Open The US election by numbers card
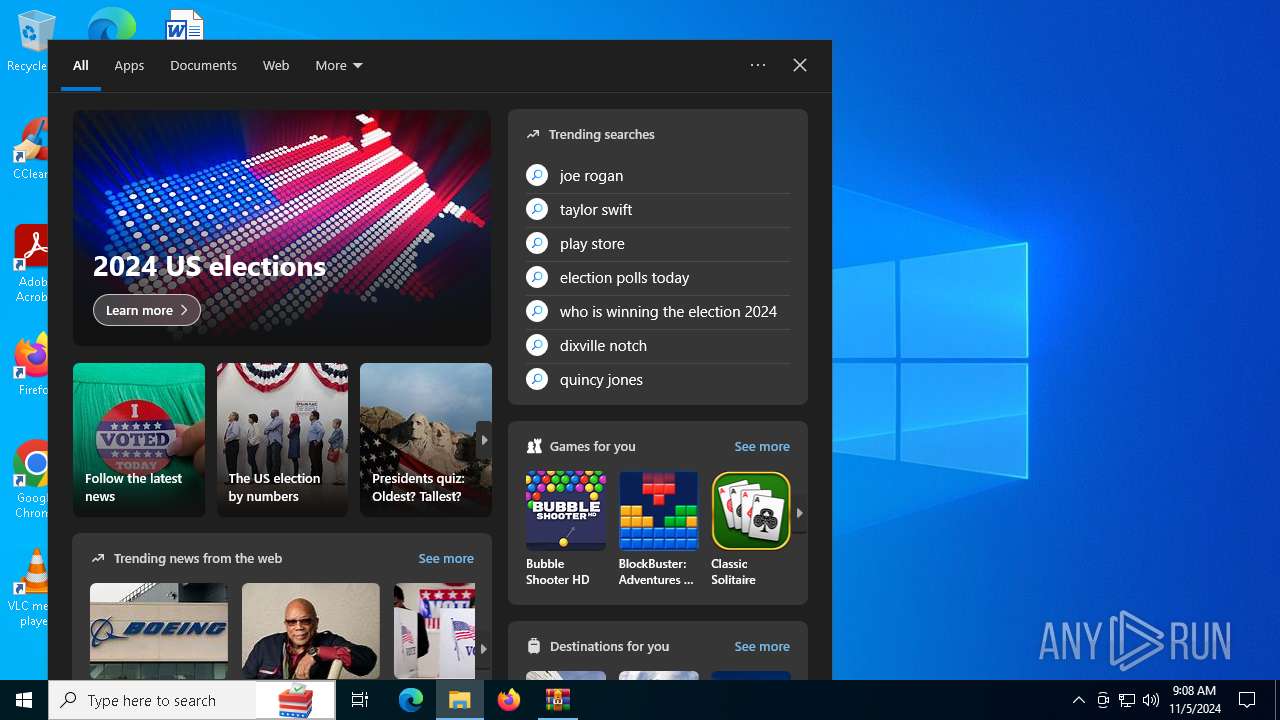 click(x=282, y=440)
